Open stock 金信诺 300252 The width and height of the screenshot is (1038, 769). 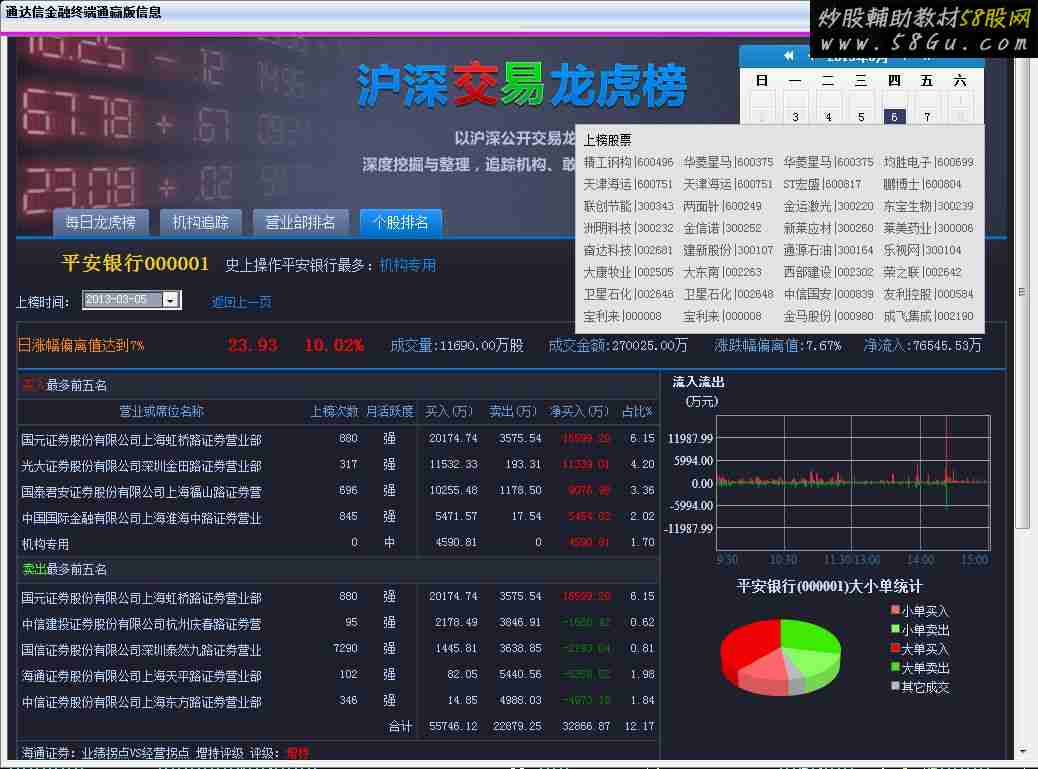tap(723, 228)
